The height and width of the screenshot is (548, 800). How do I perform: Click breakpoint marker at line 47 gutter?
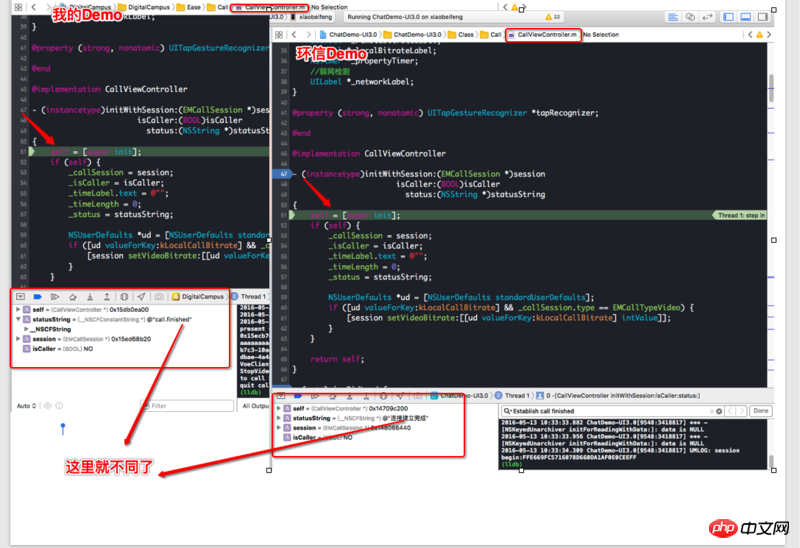284,173
